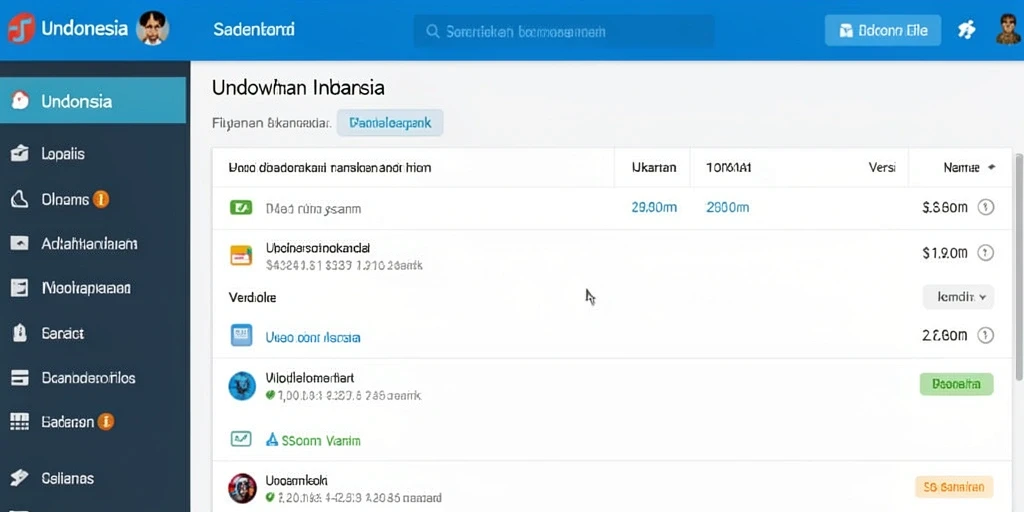
Task: Click the green Beoealha status button
Action: (956, 384)
